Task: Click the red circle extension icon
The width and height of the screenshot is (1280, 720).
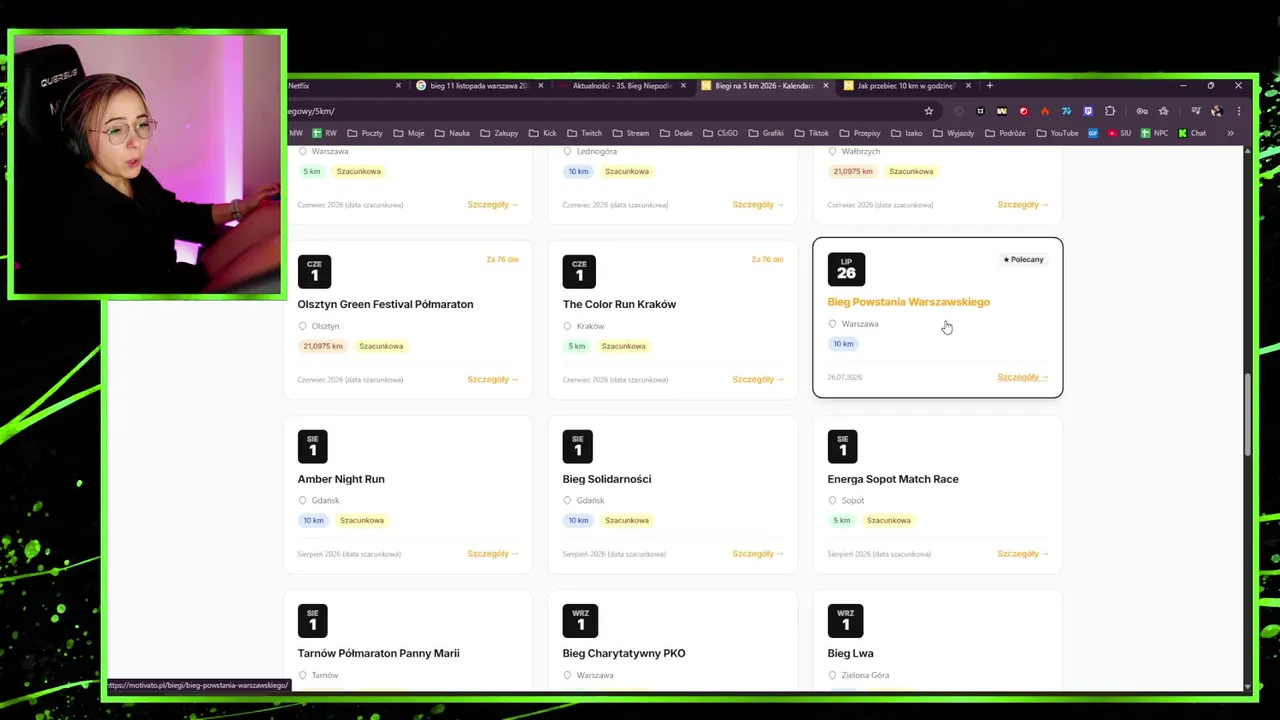Action: click(1024, 111)
